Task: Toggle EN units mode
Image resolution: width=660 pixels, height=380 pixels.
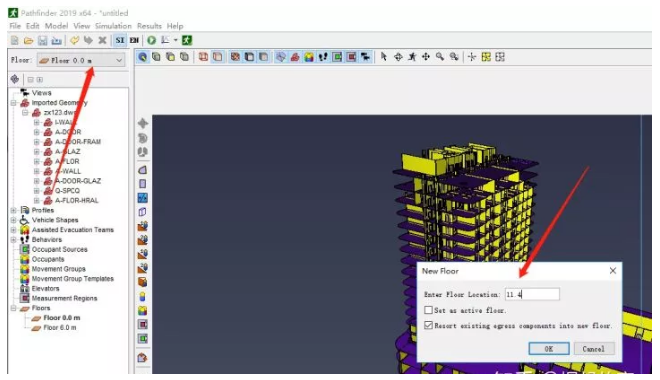Action: tap(134, 40)
